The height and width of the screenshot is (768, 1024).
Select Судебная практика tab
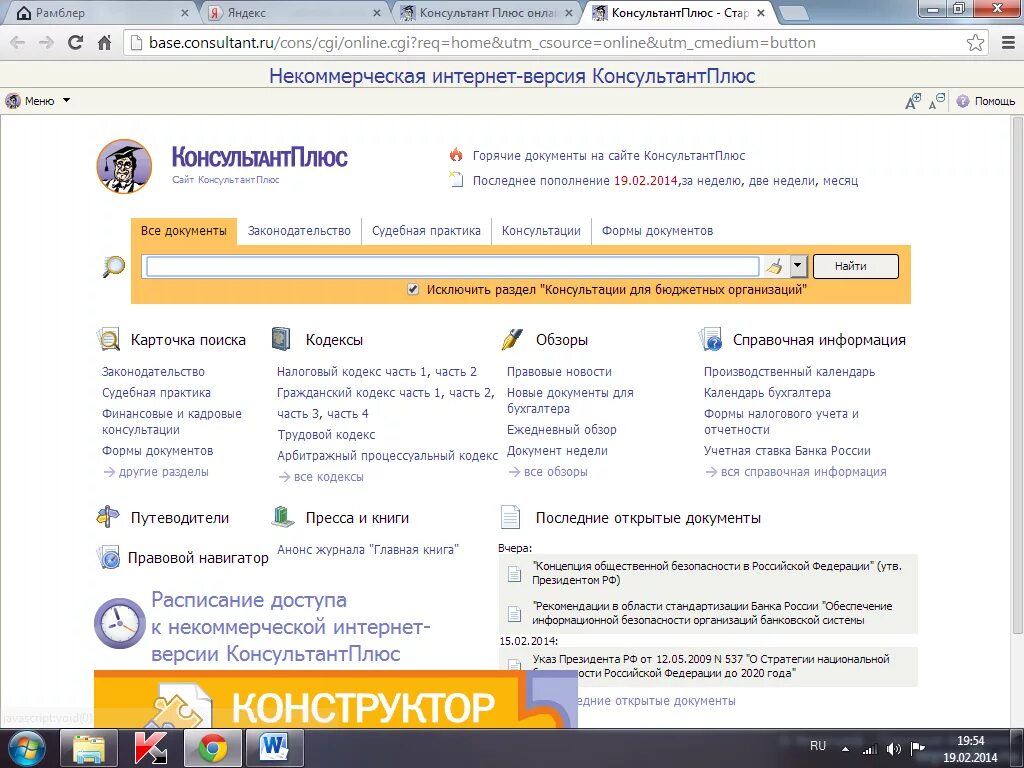coord(426,231)
